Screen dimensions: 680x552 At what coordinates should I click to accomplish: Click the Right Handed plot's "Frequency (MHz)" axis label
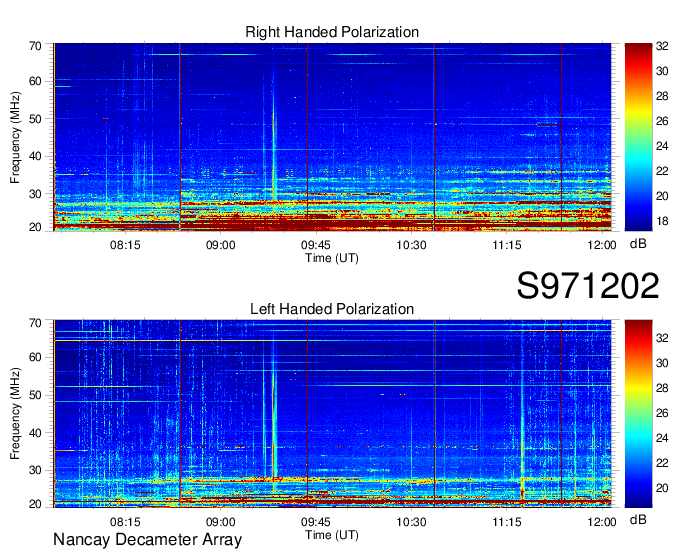[x=15, y=137]
